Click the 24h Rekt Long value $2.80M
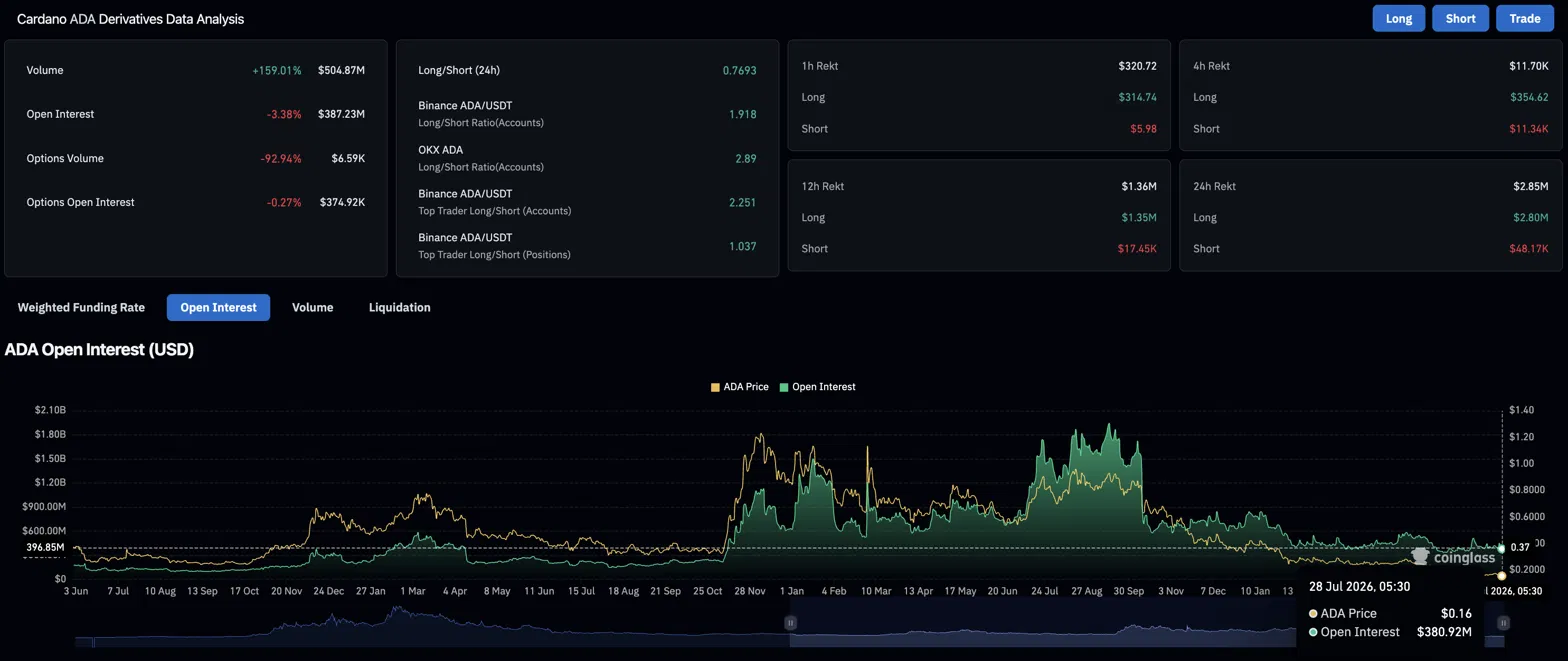Image resolution: width=1568 pixels, height=661 pixels. [1531, 217]
